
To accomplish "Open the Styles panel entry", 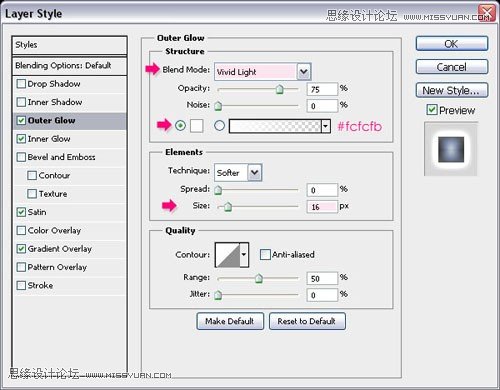I will click(69, 45).
